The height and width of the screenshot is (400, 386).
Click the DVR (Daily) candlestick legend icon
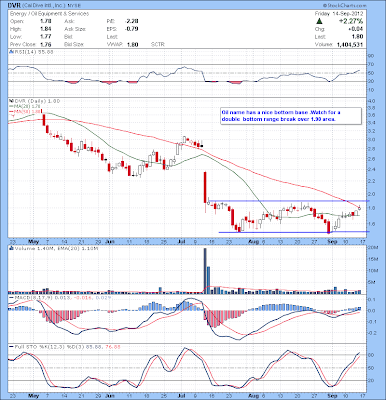[10, 101]
